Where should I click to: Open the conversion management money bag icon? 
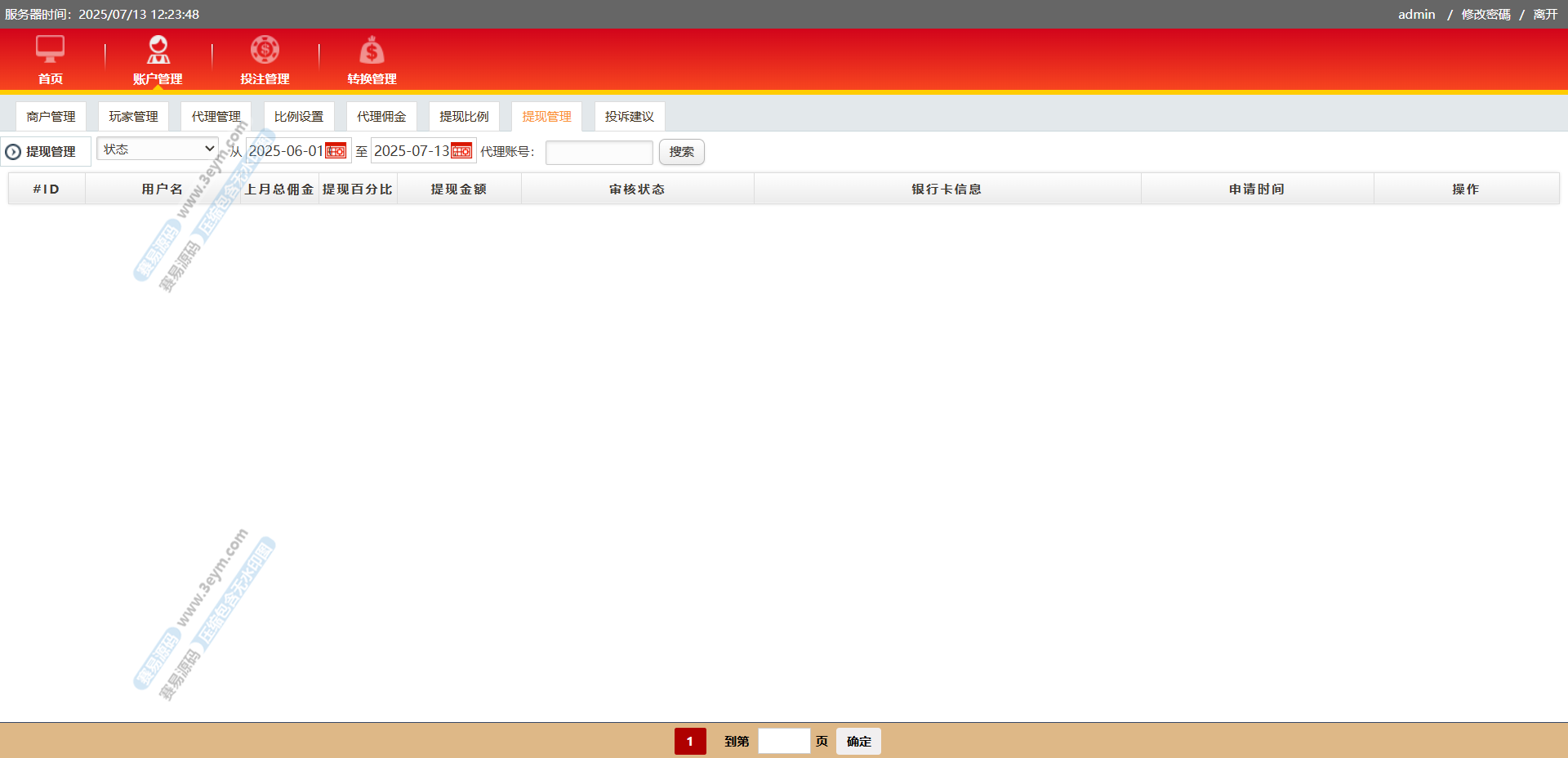coord(372,51)
